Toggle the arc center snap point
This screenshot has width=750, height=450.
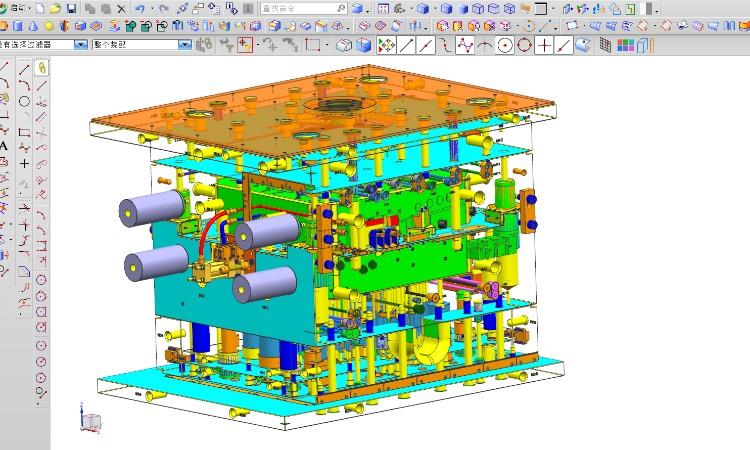(x=505, y=45)
